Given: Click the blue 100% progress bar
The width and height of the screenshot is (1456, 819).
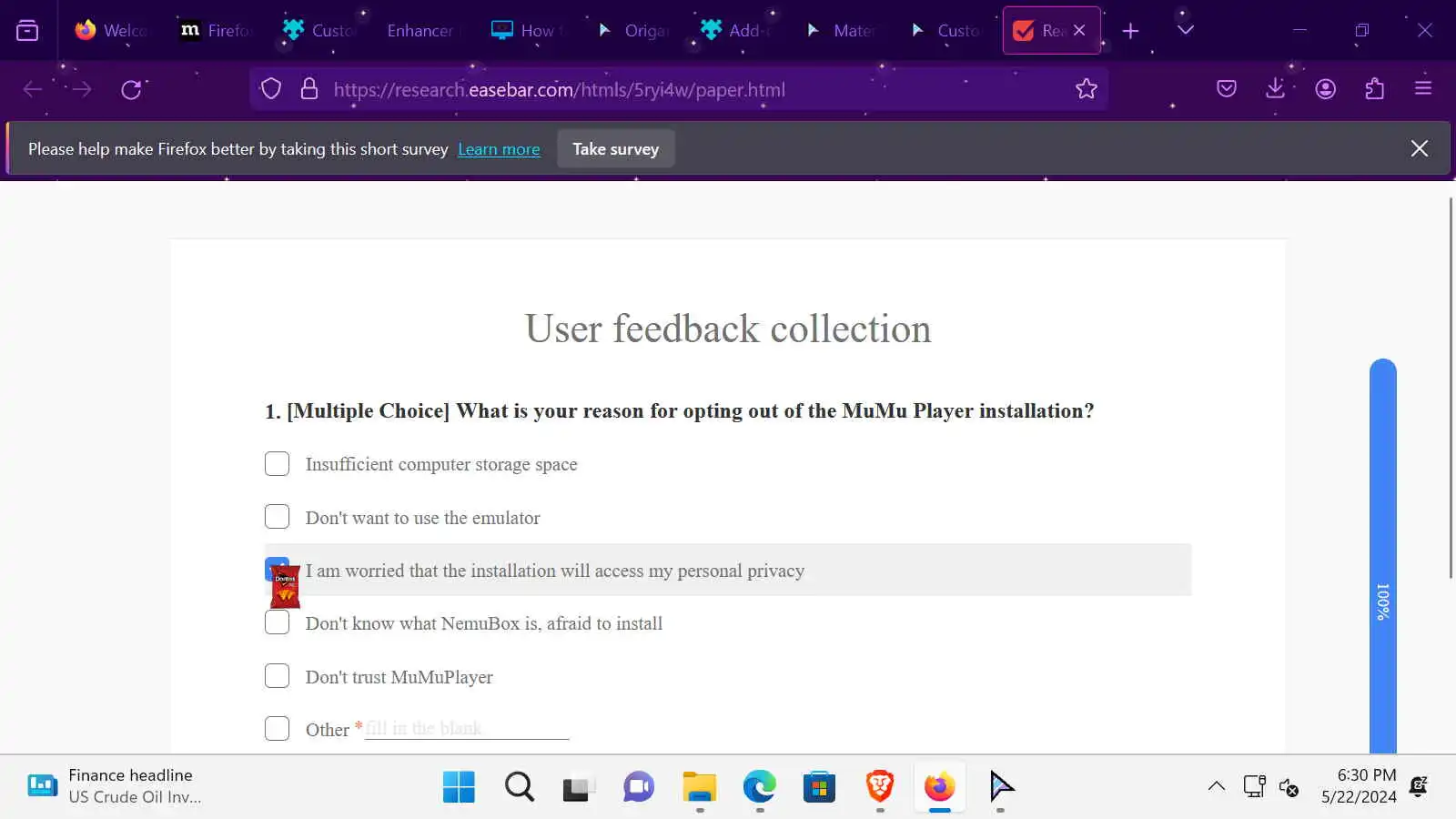Looking at the screenshot, I should 1383,556.
